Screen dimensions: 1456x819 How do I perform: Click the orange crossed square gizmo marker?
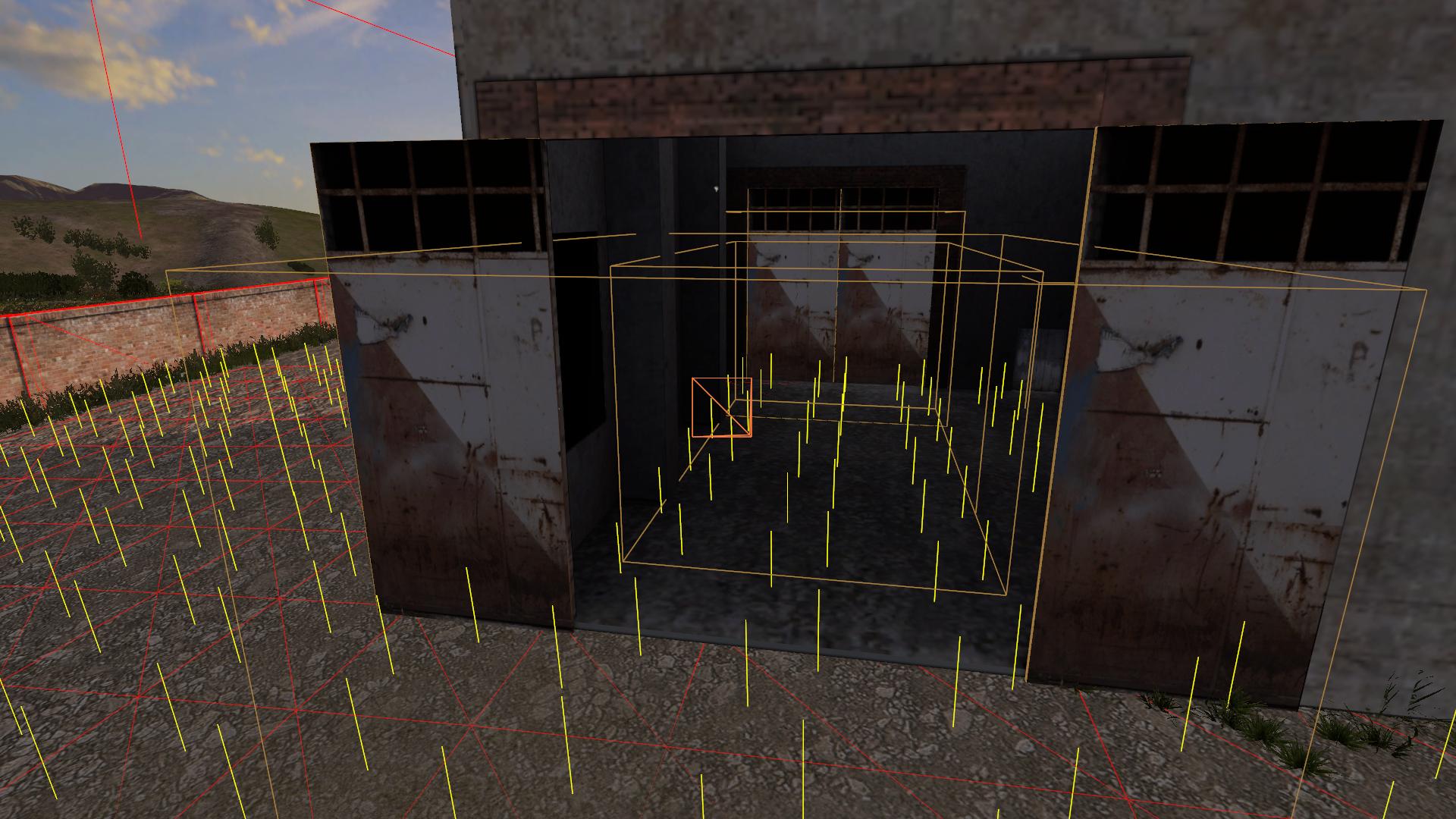[721, 408]
